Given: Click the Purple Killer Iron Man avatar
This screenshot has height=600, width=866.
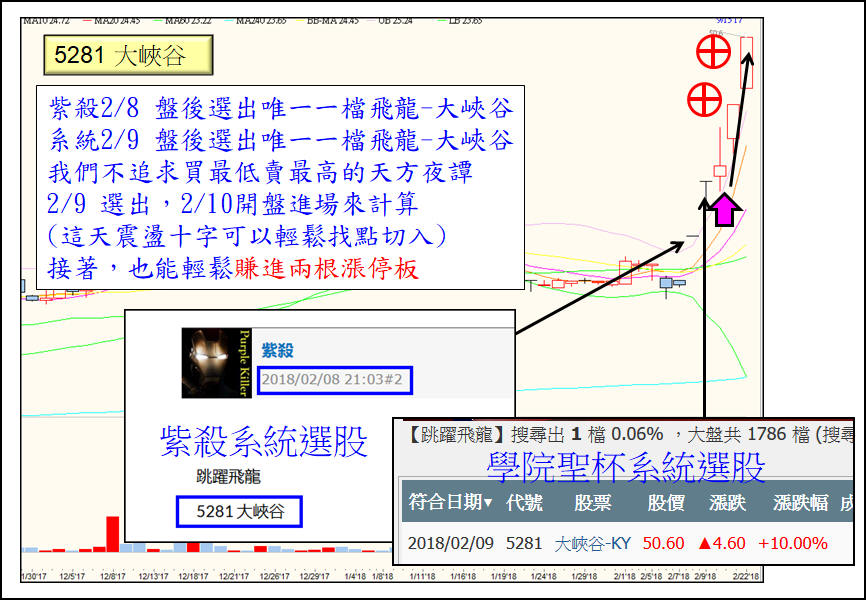Looking at the screenshot, I should point(215,363).
